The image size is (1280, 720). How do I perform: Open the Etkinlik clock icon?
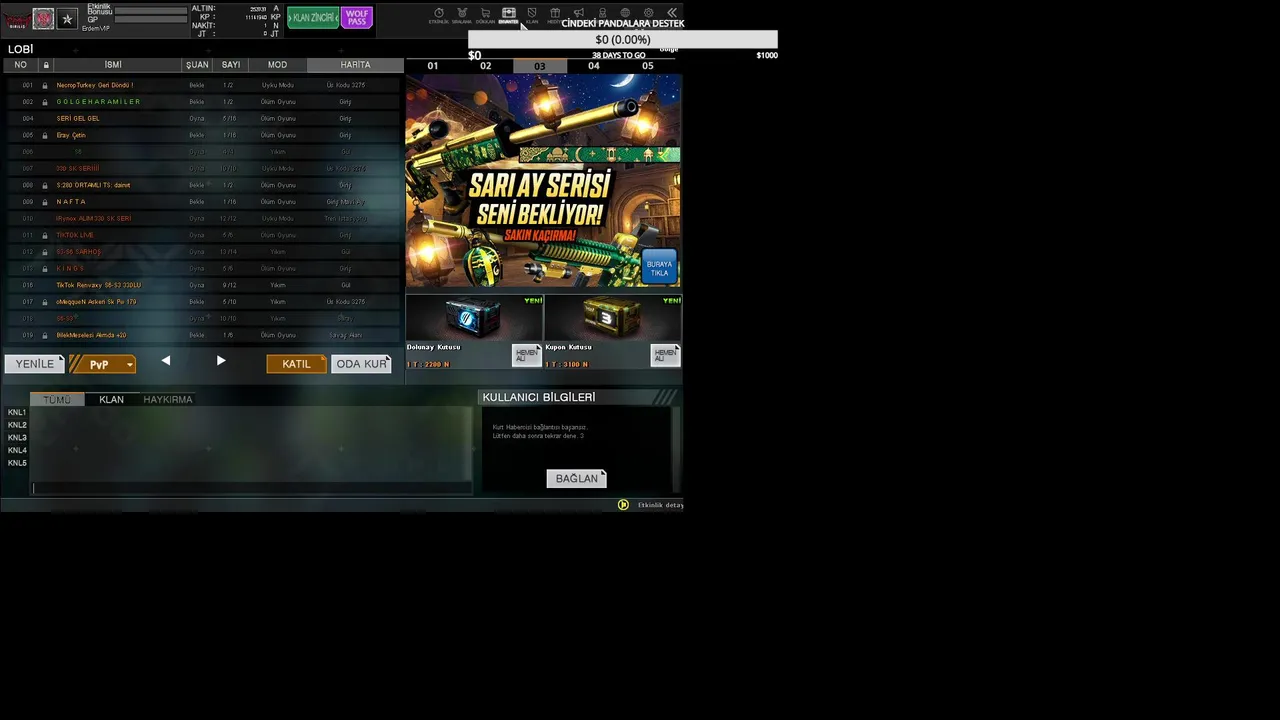coord(438,15)
